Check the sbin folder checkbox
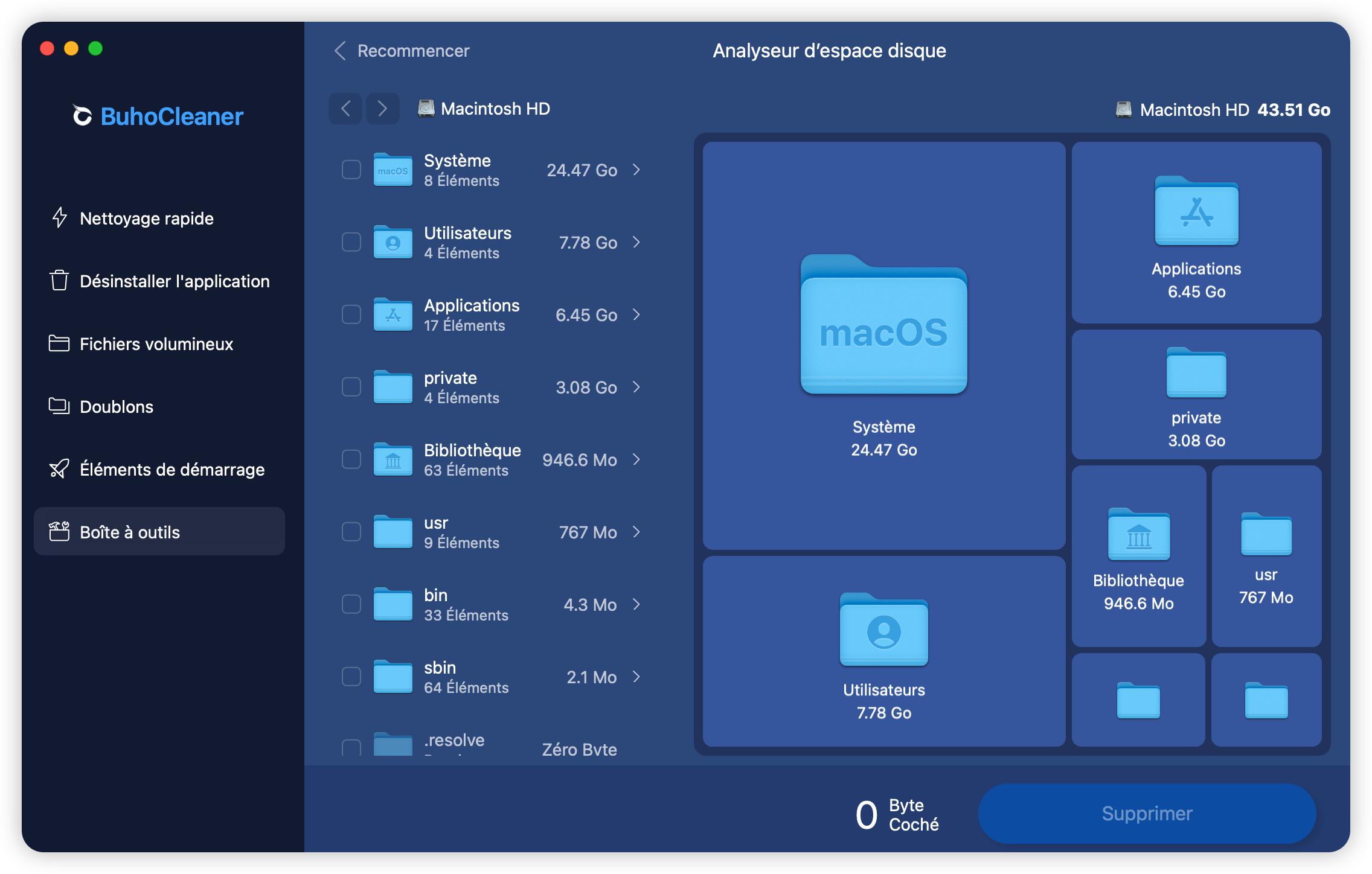 tap(351, 677)
